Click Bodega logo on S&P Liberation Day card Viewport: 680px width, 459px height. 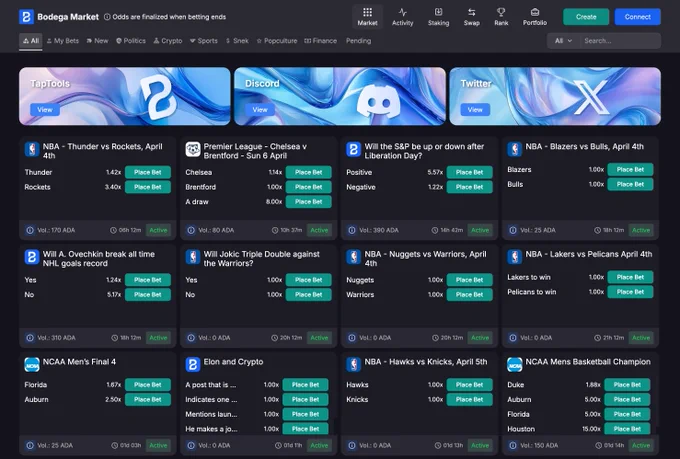click(353, 149)
